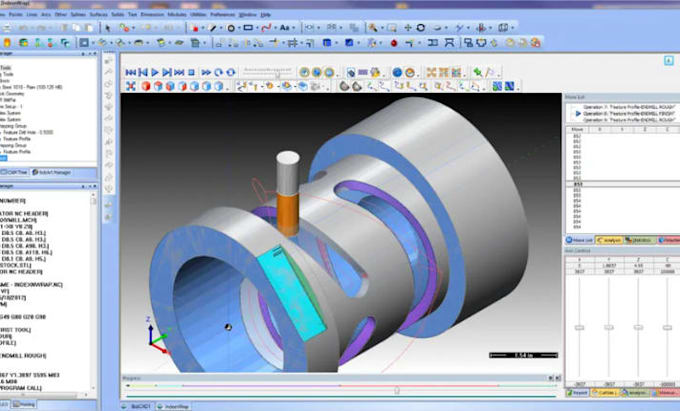Click the zoom magnifier tool
This screenshot has width=680, height=411.
[373, 28]
